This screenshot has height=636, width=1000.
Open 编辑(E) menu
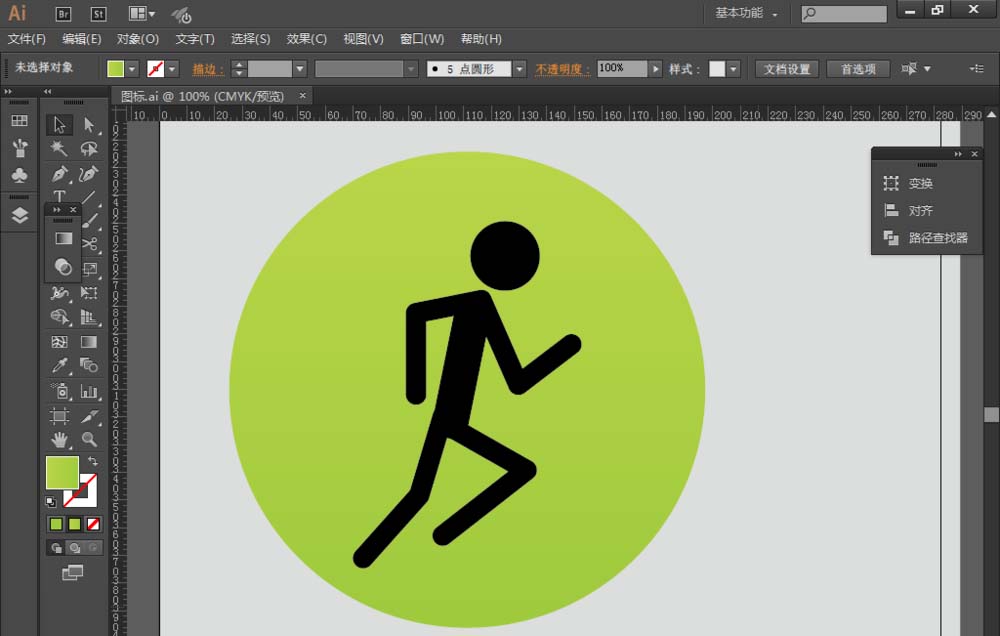pyautogui.click(x=82, y=39)
